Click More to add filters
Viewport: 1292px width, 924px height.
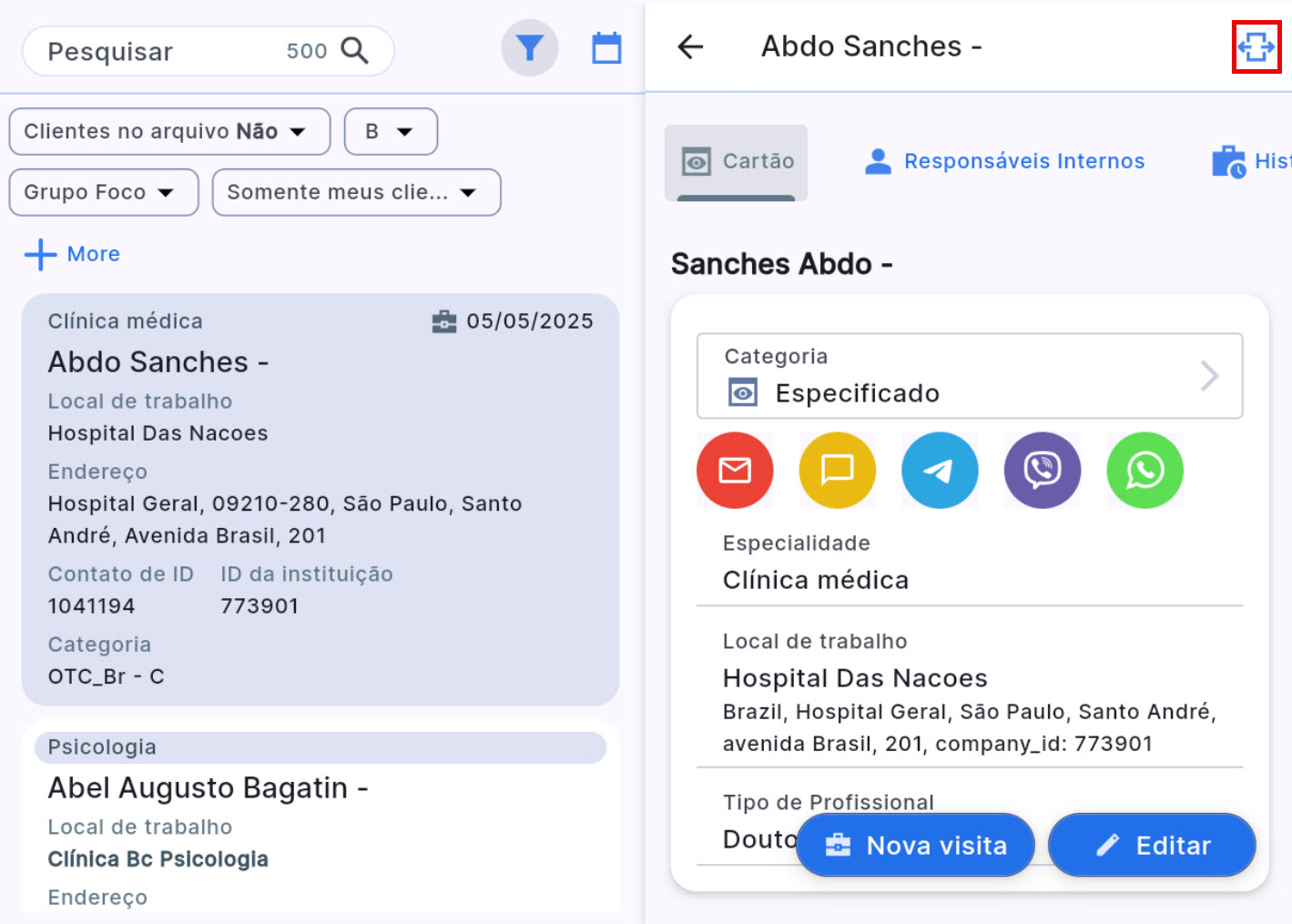73,254
